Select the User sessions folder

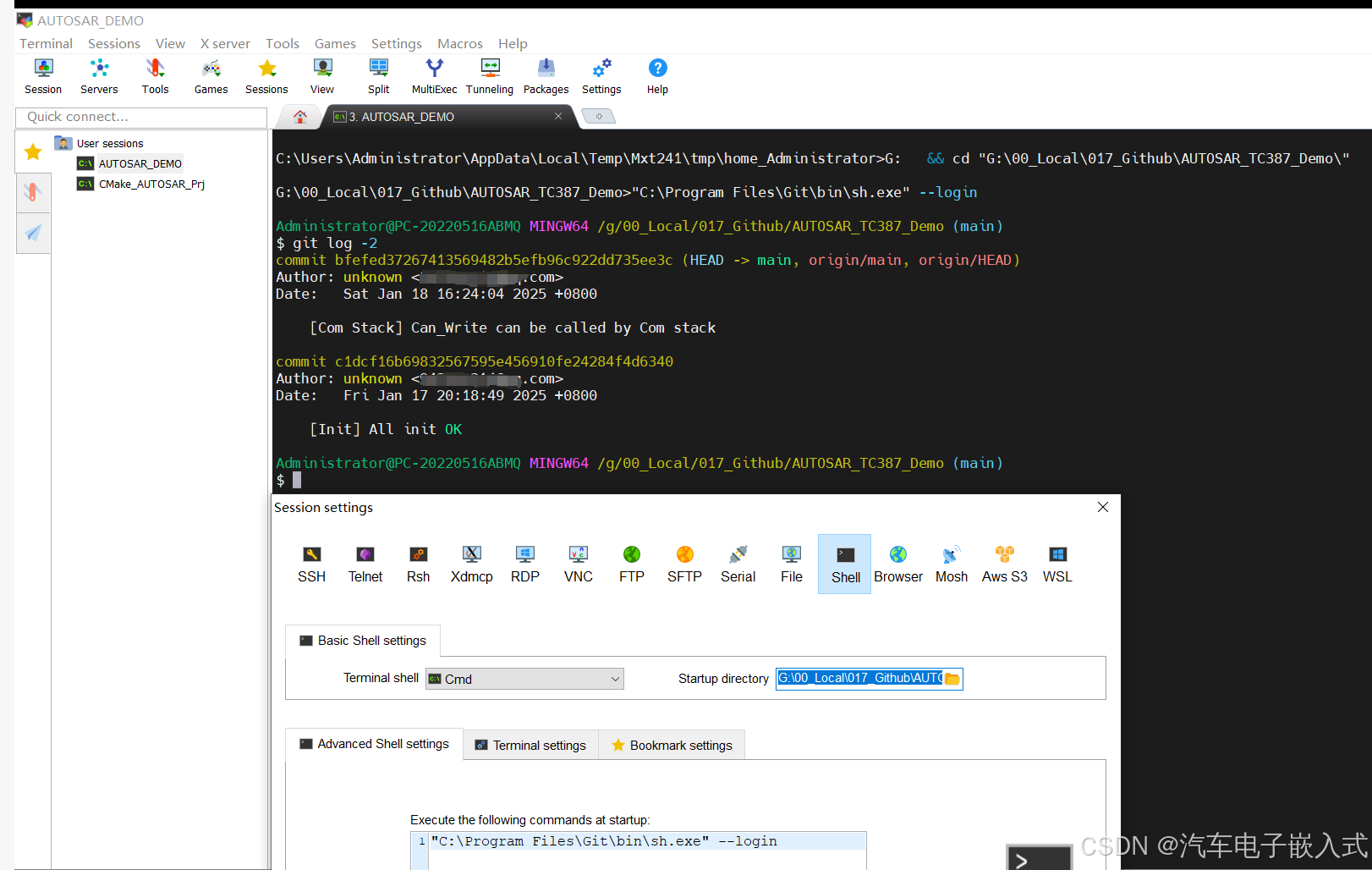[100, 143]
